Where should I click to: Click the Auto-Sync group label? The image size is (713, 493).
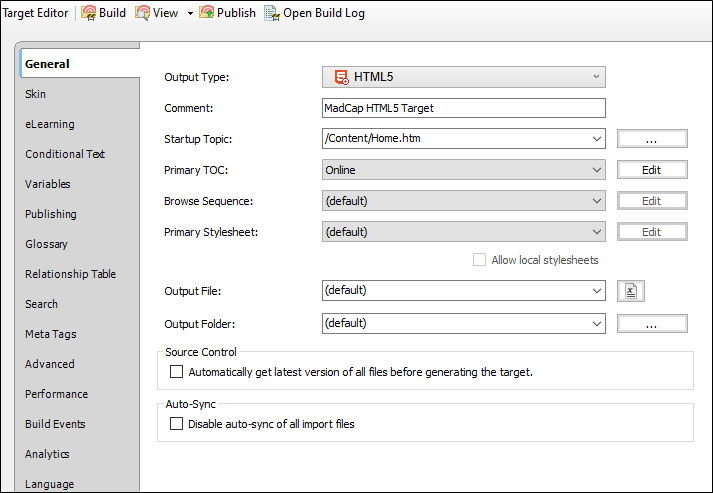coord(190,404)
